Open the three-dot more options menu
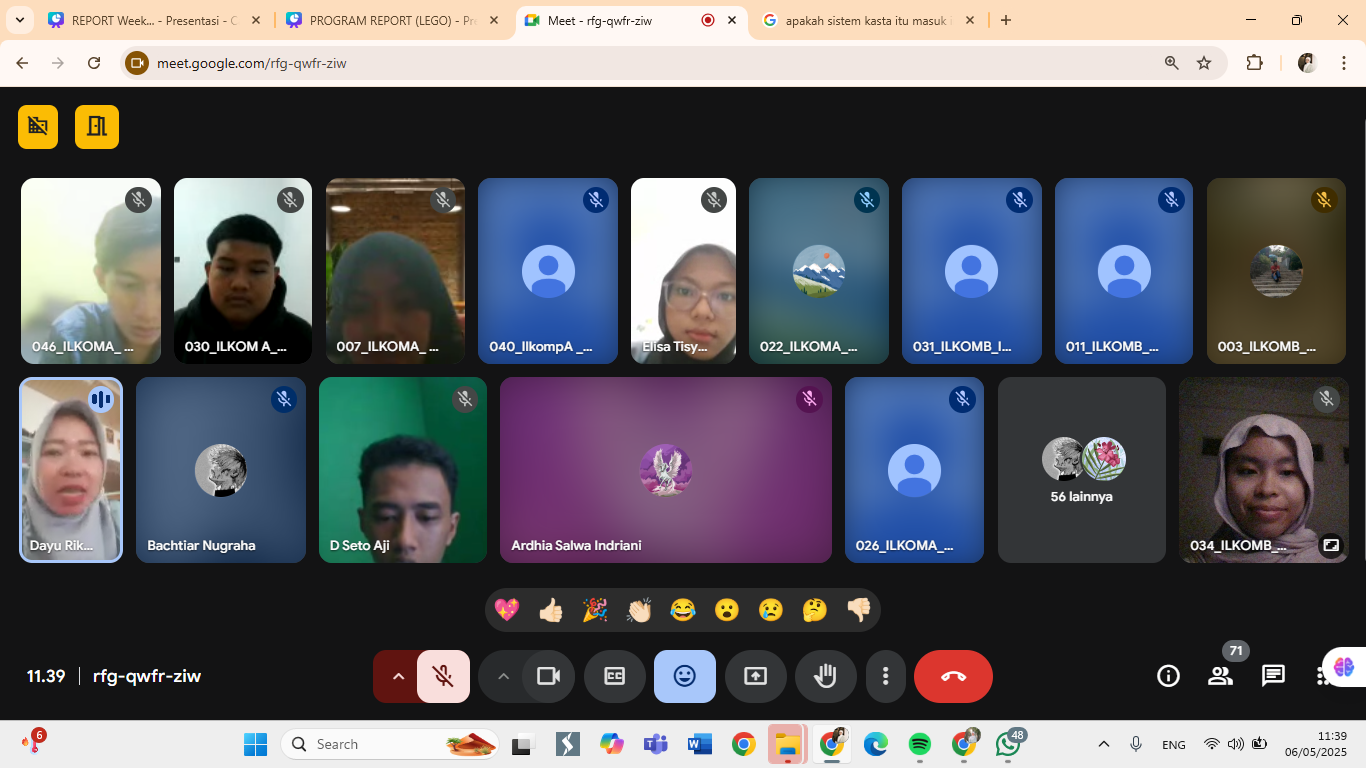This screenshot has width=1366, height=768. click(x=885, y=677)
